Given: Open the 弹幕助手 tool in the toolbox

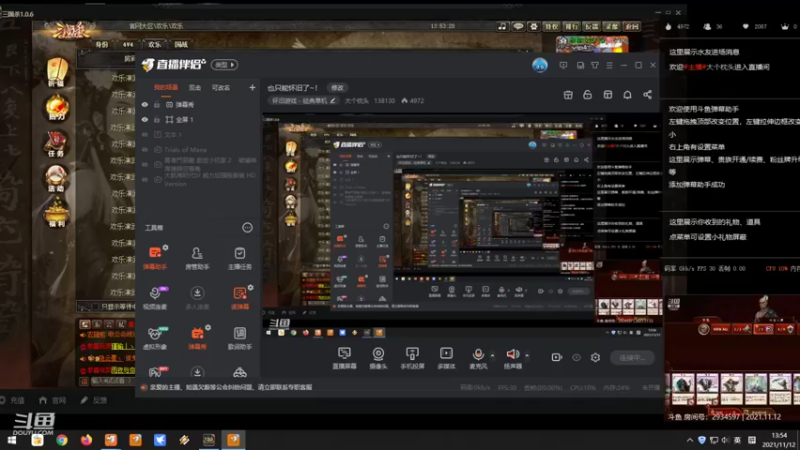Looking at the screenshot, I should coord(155,257).
